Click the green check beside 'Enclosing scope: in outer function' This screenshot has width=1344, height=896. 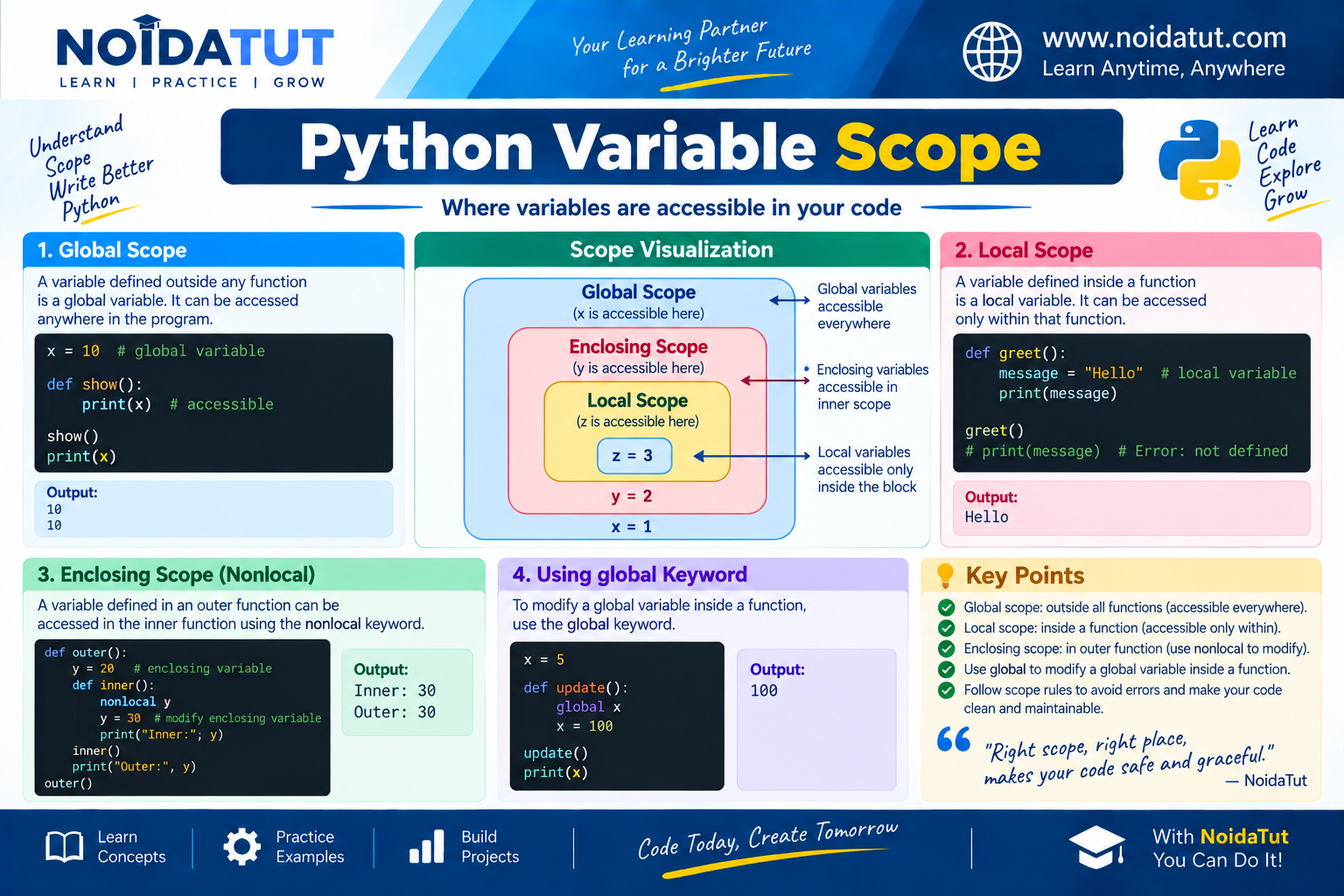[x=946, y=648]
